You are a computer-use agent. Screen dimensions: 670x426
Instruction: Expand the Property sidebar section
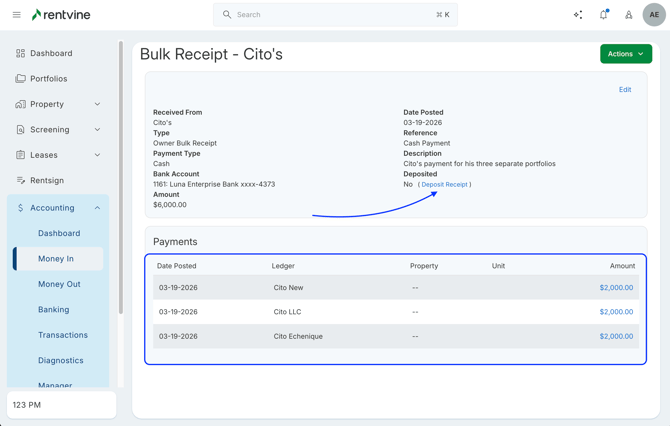(x=97, y=104)
